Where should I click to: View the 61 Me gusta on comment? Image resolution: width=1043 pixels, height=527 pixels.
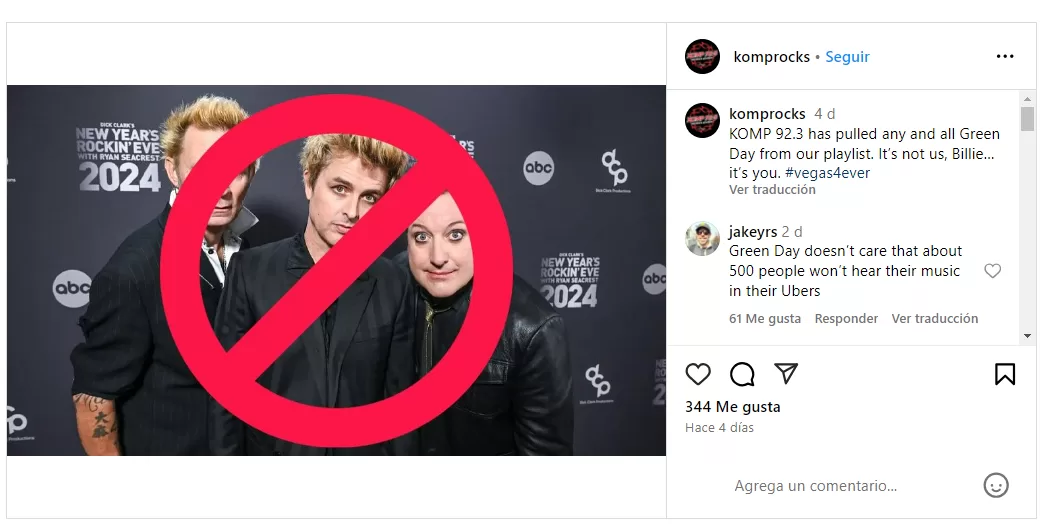[x=765, y=319]
